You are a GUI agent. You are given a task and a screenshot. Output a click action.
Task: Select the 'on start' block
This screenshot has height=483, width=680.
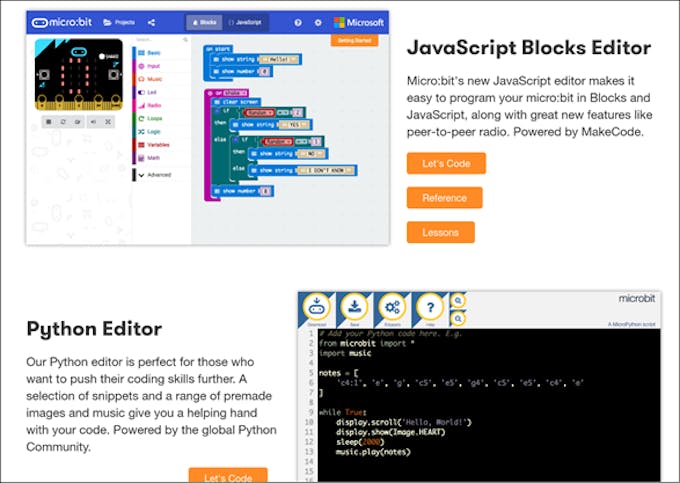219,49
